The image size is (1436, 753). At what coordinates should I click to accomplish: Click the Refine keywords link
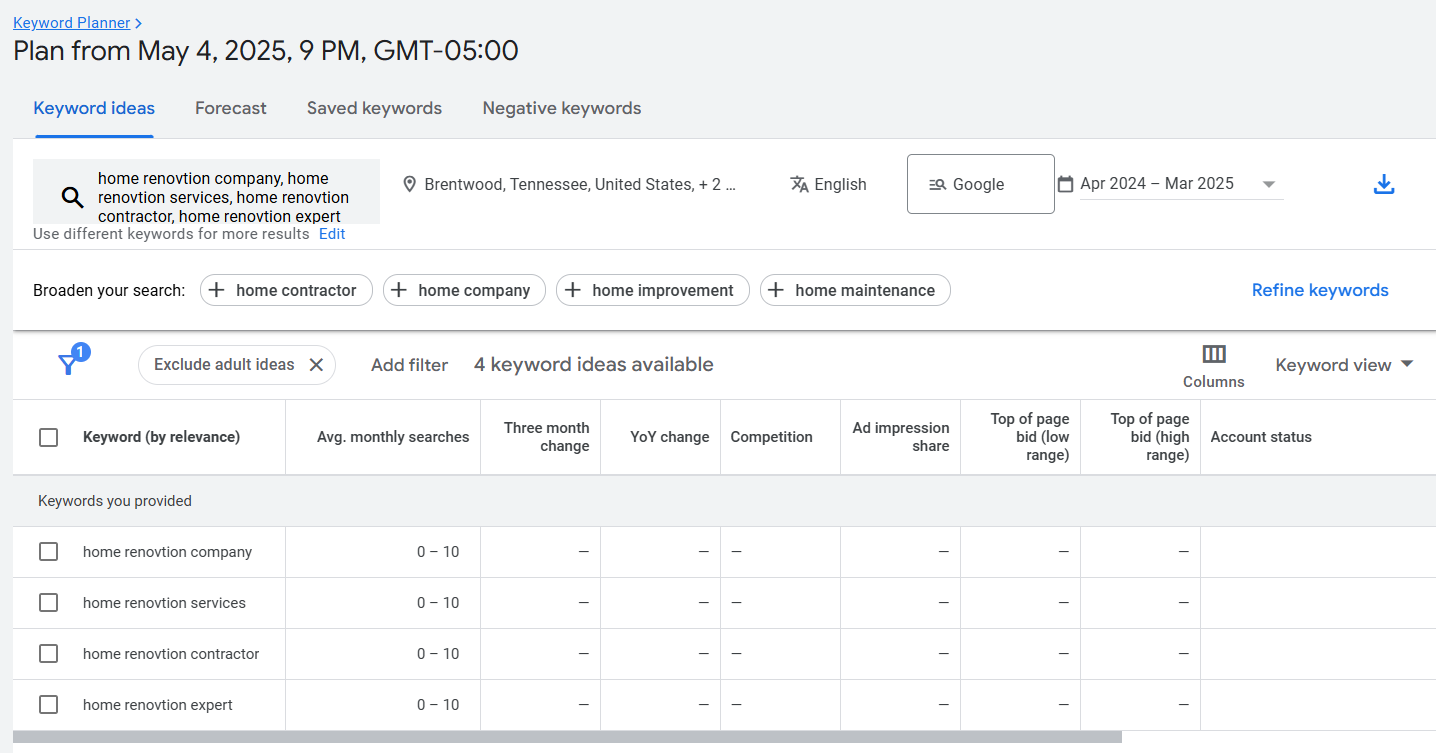(x=1320, y=290)
